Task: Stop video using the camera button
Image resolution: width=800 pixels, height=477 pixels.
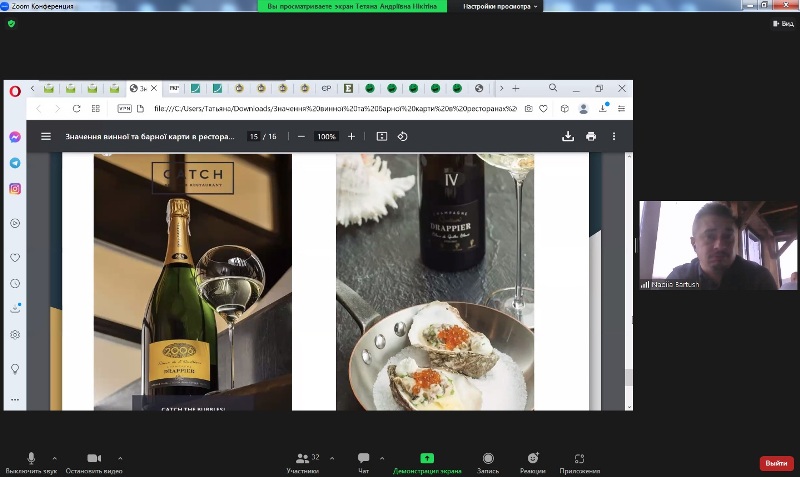Action: [x=93, y=459]
